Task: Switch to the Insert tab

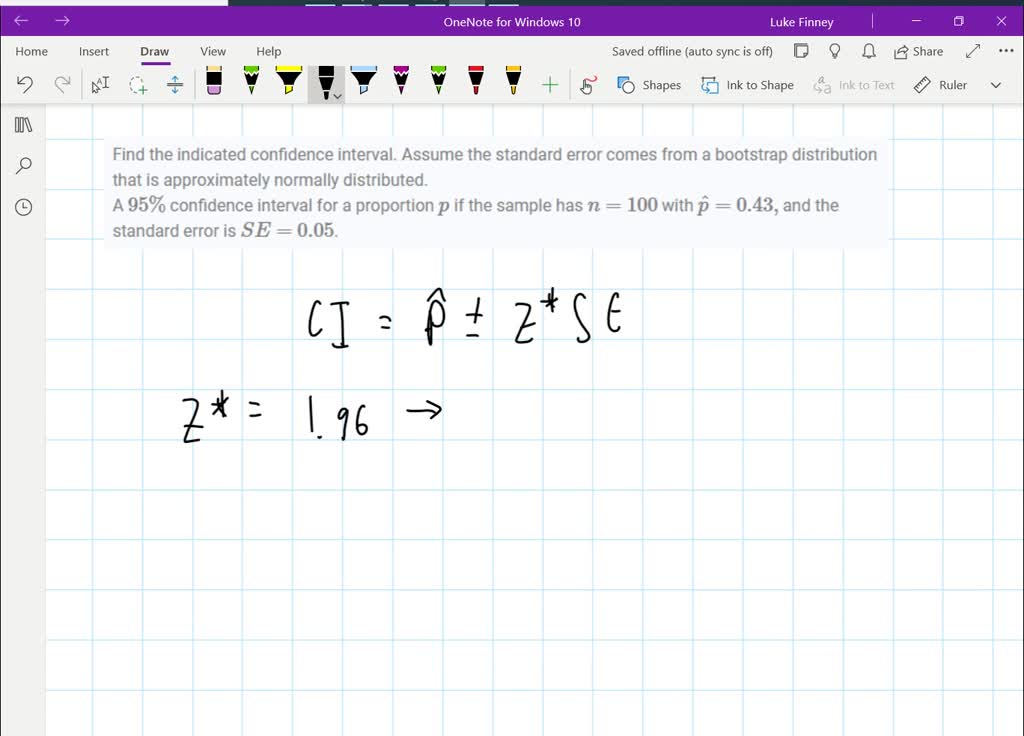Action: [x=94, y=51]
